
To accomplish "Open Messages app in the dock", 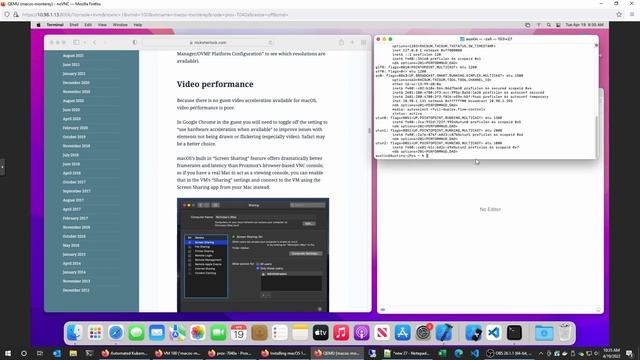I will (x=136, y=333).
